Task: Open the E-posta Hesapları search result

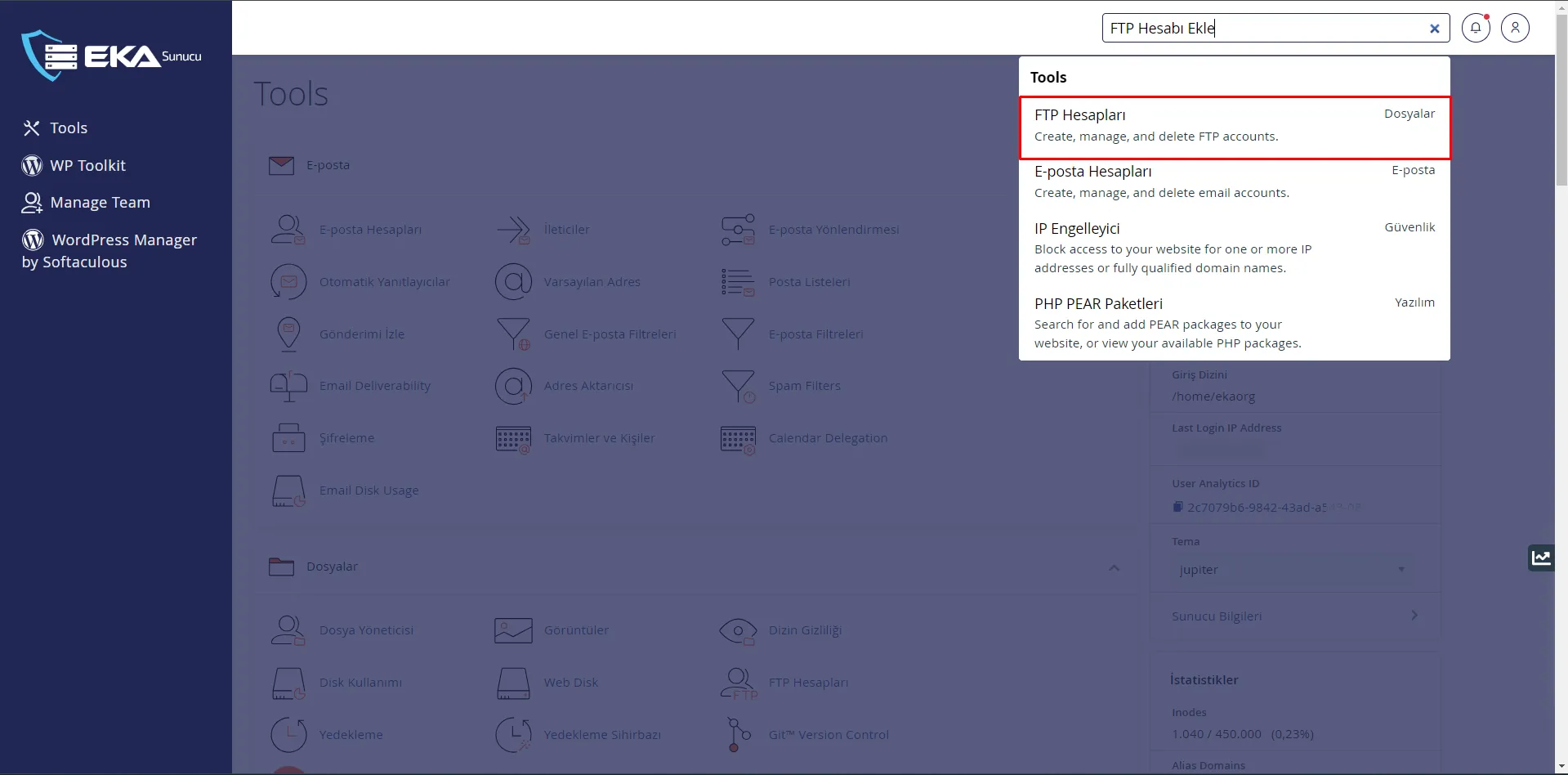Action: (1234, 182)
